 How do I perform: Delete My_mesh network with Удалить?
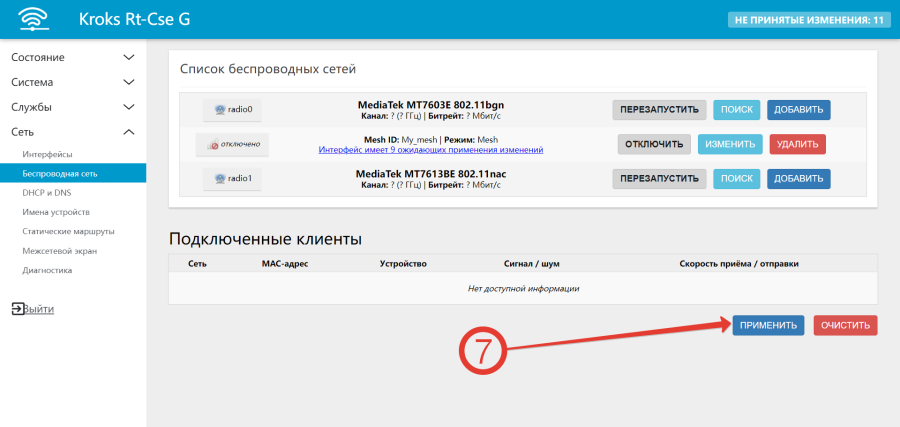[797, 144]
